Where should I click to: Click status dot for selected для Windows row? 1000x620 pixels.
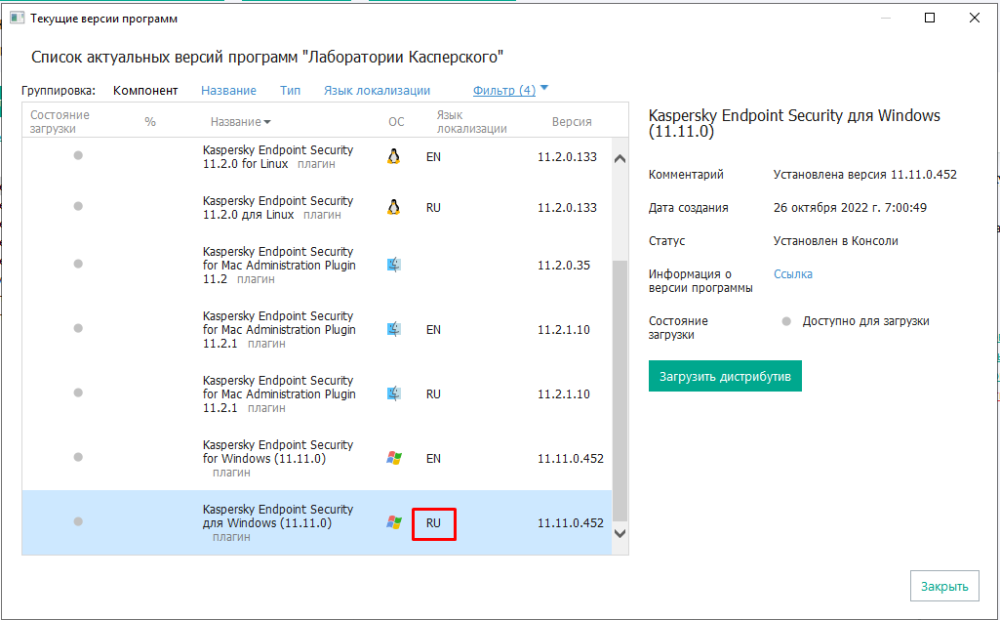[78, 521]
